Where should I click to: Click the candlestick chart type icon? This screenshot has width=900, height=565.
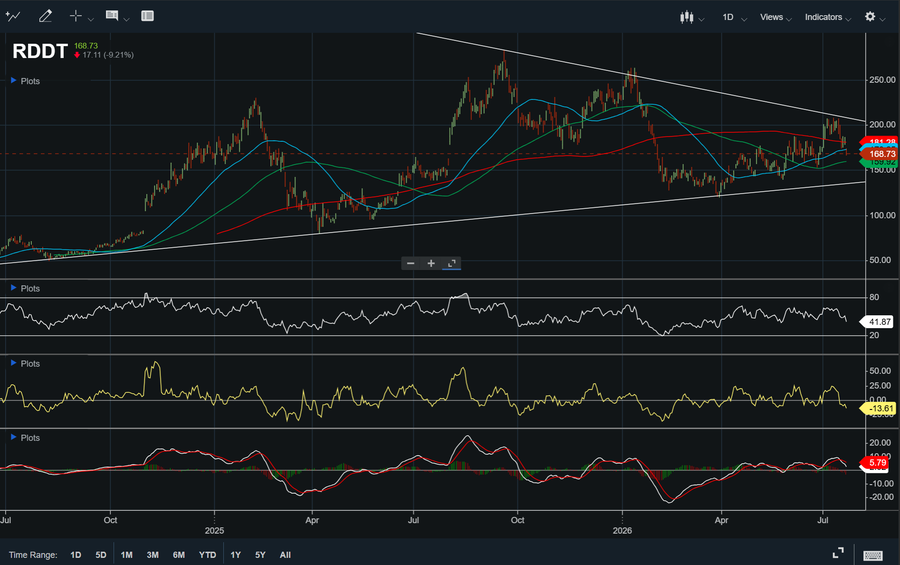686,17
